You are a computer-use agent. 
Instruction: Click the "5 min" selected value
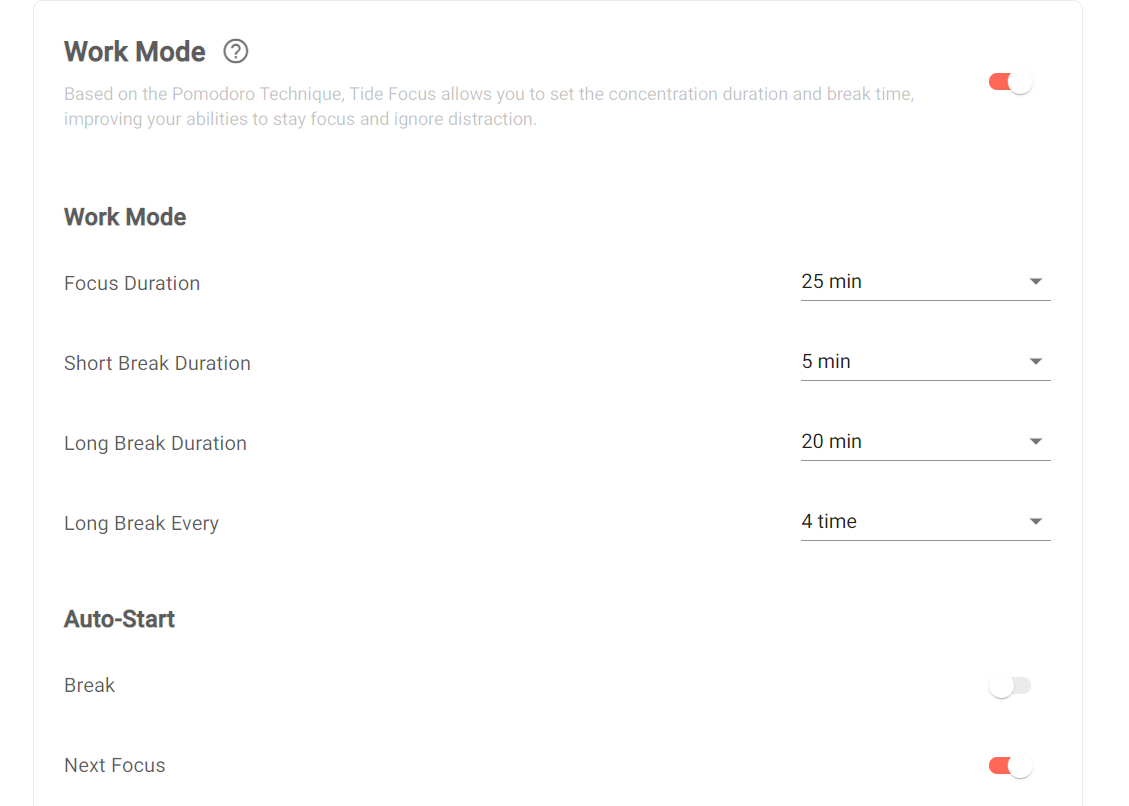826,362
